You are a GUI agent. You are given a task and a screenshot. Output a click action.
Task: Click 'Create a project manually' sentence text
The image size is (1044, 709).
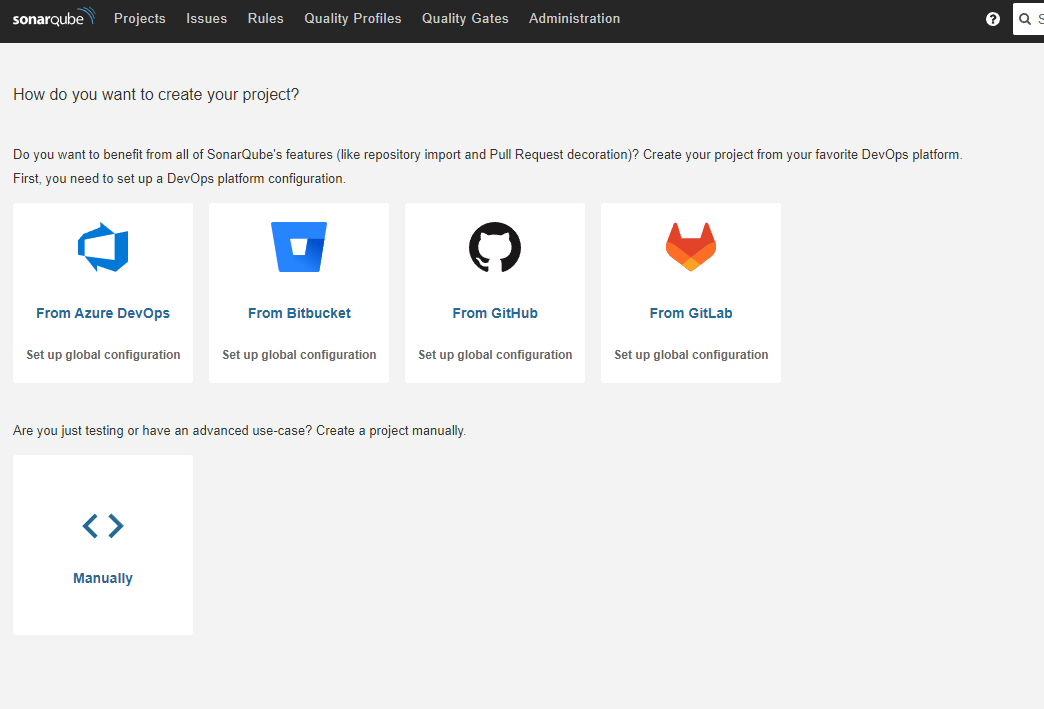391,431
